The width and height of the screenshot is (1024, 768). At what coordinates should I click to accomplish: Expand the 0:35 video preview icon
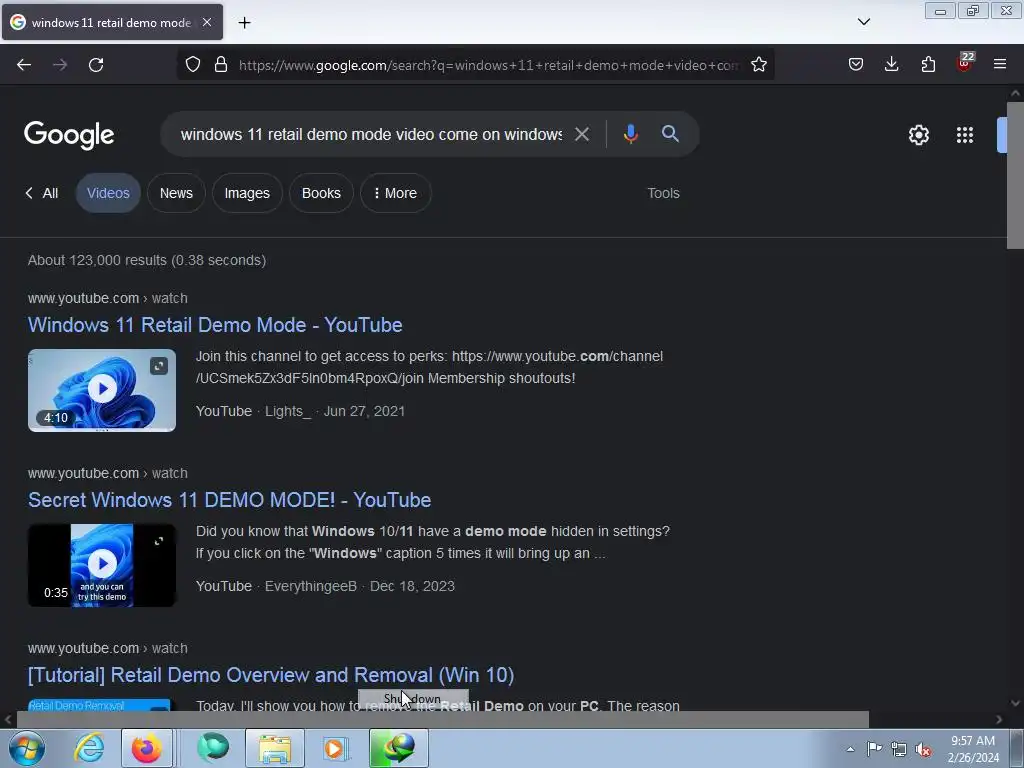click(159, 541)
